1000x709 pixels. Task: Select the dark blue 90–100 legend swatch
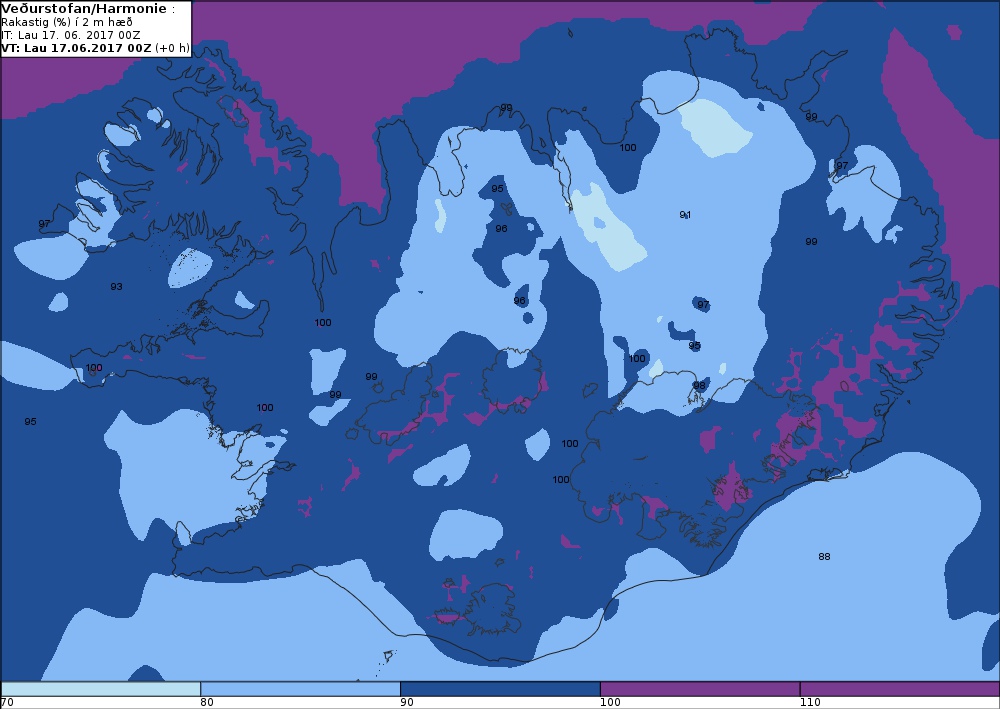coord(500,689)
